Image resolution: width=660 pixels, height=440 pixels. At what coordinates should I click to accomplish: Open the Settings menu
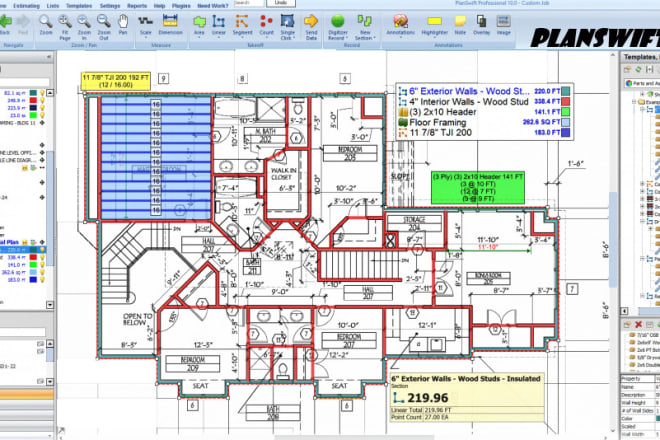[x=110, y=6]
